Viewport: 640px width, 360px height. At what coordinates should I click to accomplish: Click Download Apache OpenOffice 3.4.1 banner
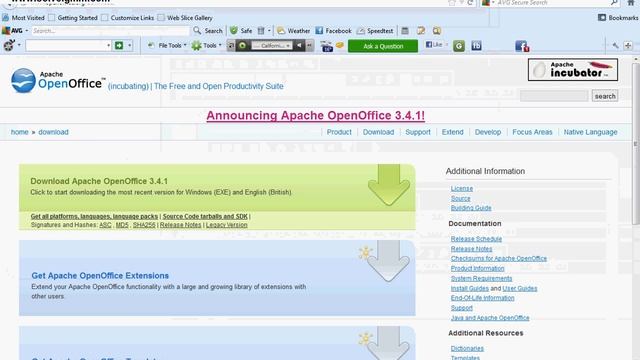pos(217,187)
